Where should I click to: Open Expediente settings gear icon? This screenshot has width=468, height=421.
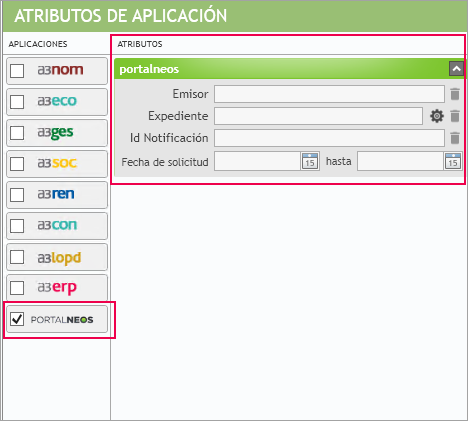(x=437, y=116)
